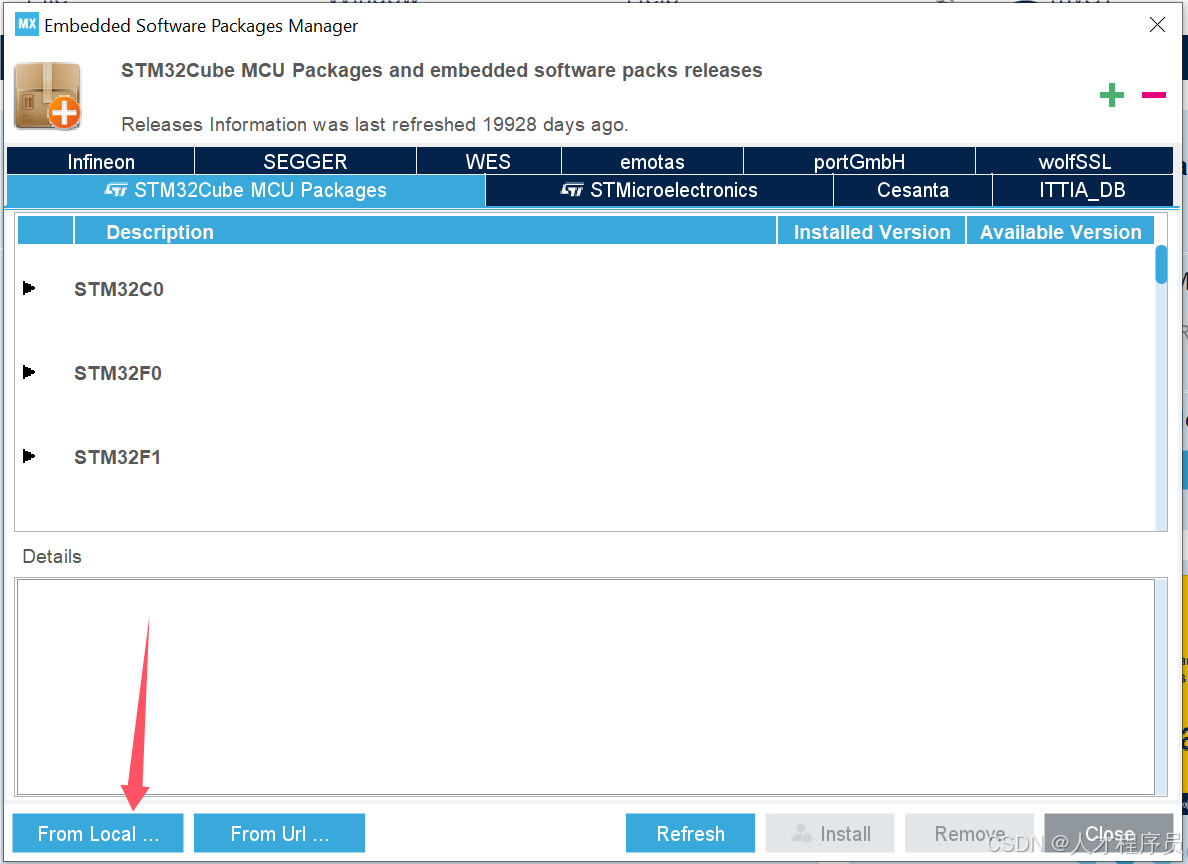Select the wolfSSL tab
Viewport: 1188px width, 864px height.
point(1074,161)
